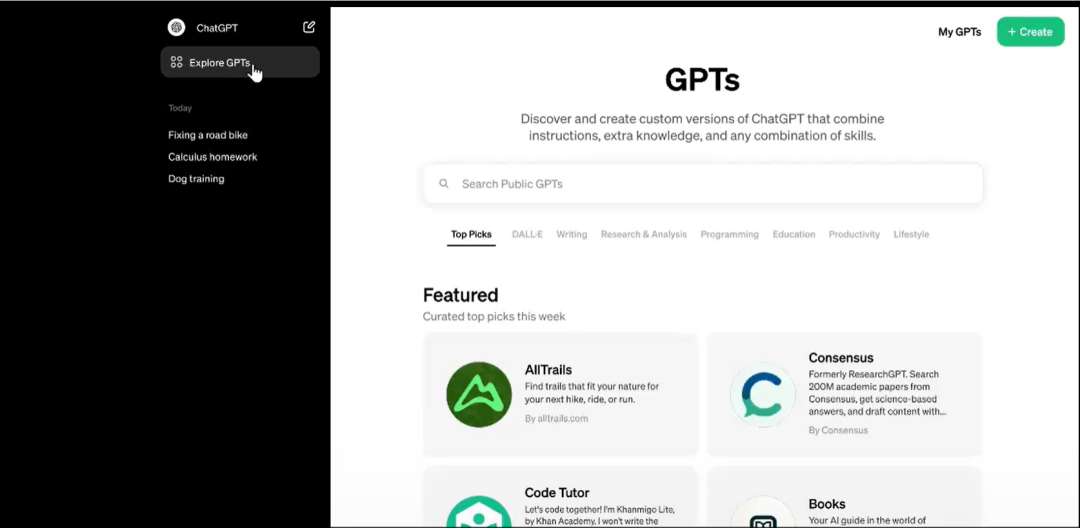The width and height of the screenshot is (1080, 528).
Task: Click the Discover and create custom versions text
Action: click(703, 127)
